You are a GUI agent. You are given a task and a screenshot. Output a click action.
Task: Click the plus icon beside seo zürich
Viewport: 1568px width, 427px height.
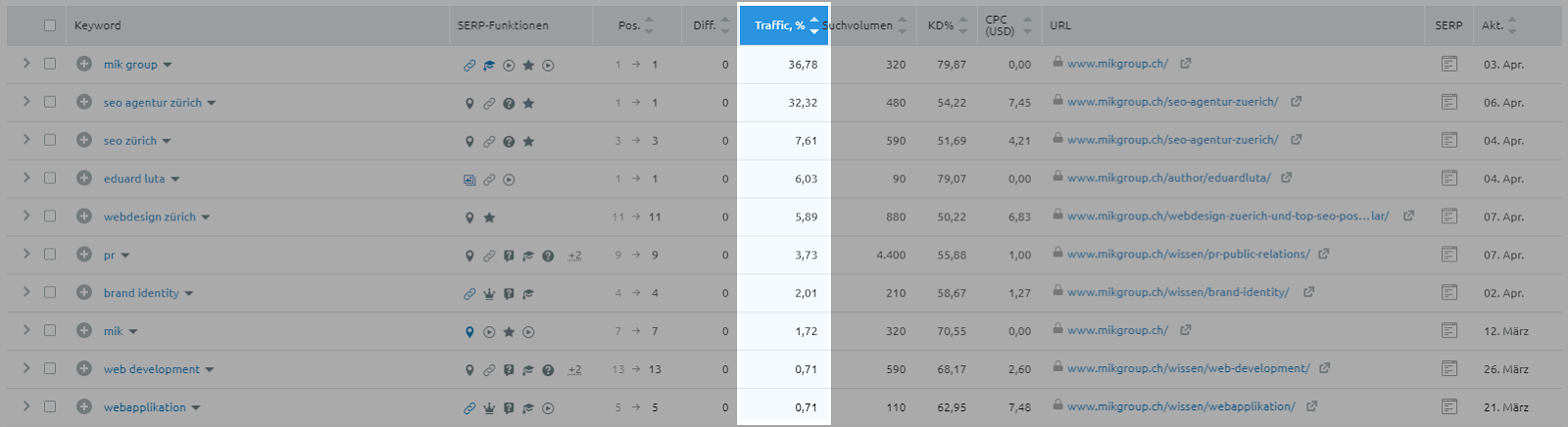[84, 140]
